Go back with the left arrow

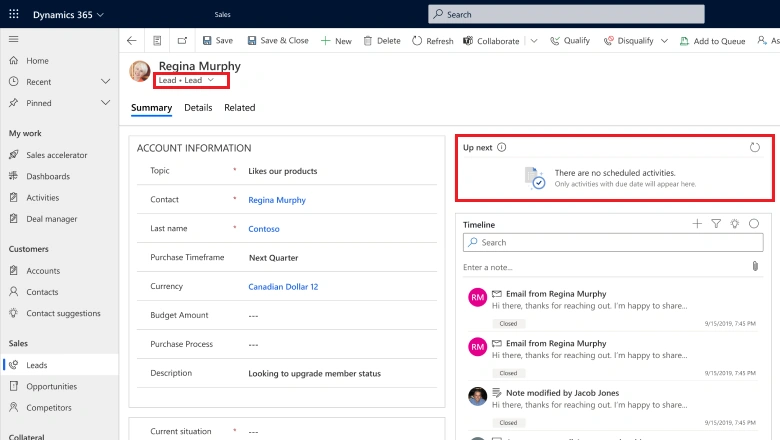(x=132, y=41)
